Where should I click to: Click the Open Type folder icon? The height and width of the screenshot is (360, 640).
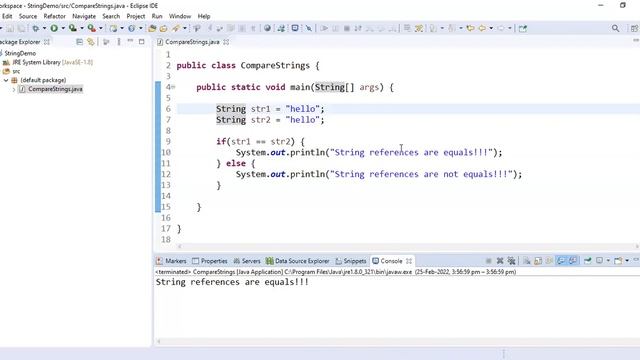(x=152, y=28)
